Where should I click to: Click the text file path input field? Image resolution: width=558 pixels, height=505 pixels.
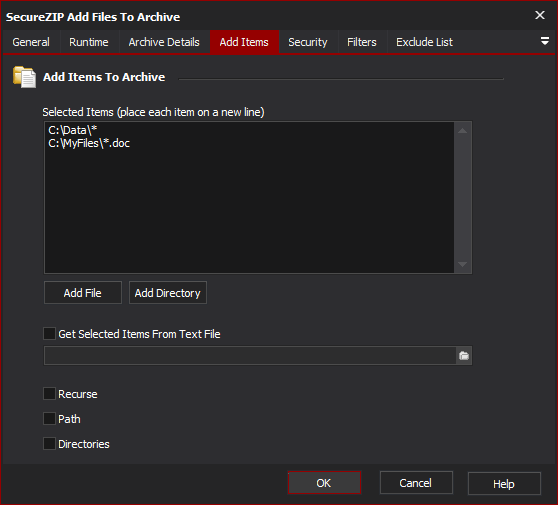tap(250, 356)
